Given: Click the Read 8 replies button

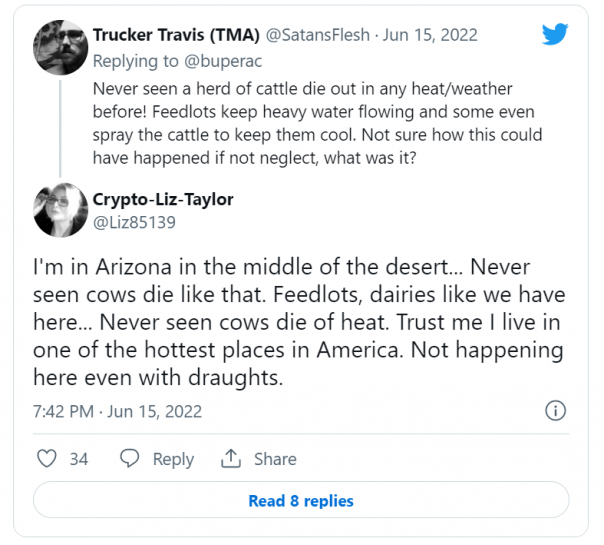Looking at the screenshot, I should [x=301, y=501].
